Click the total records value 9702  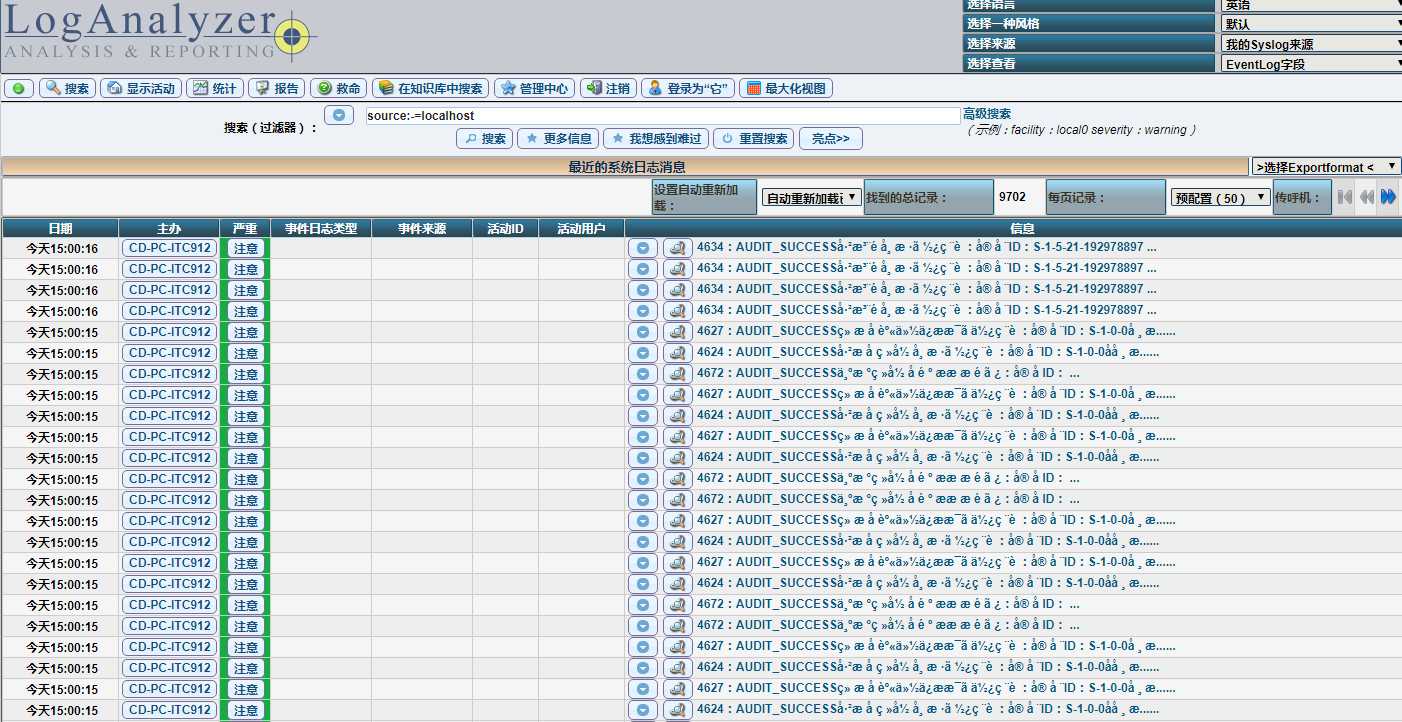pos(1012,197)
